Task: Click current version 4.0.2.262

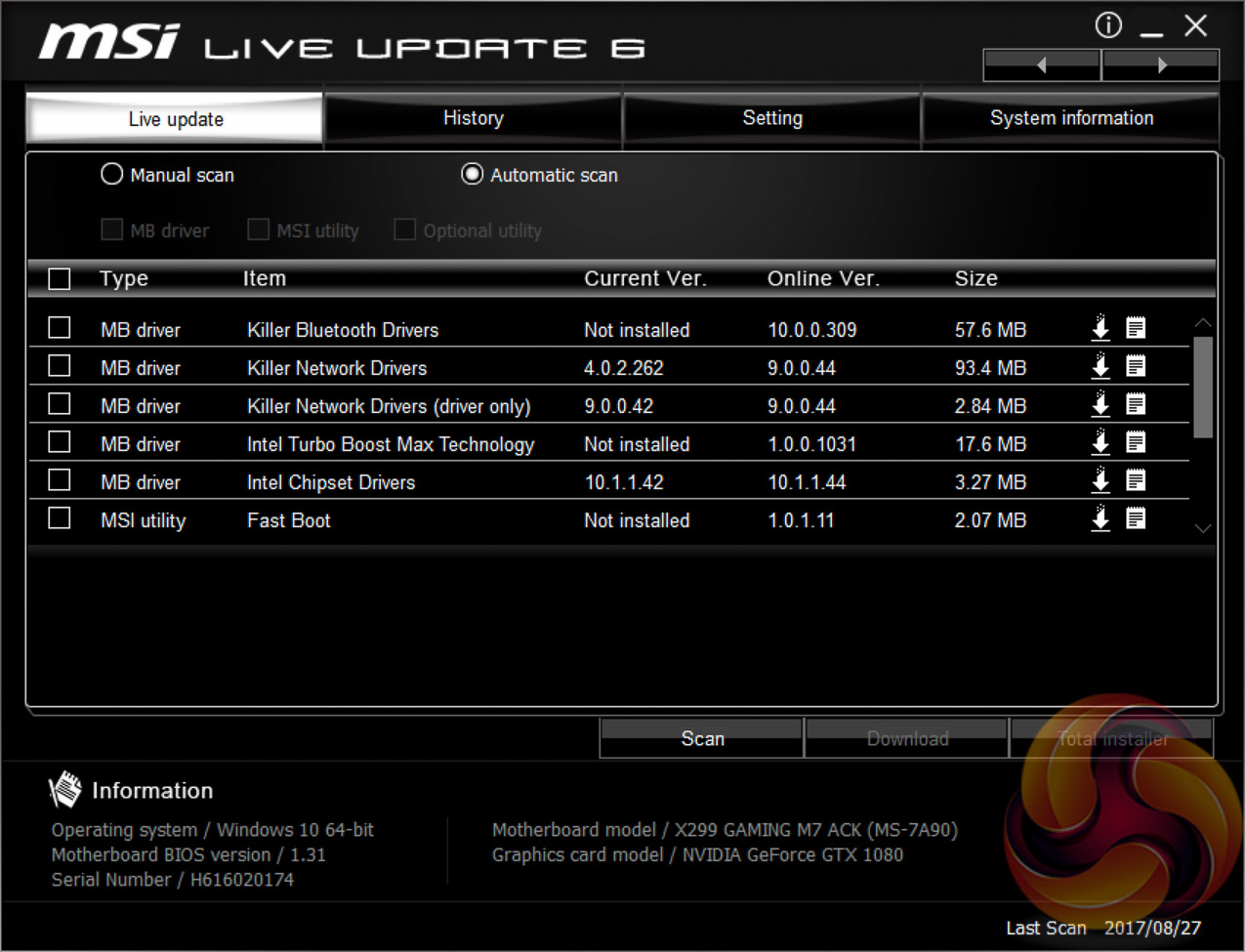Action: pos(624,368)
